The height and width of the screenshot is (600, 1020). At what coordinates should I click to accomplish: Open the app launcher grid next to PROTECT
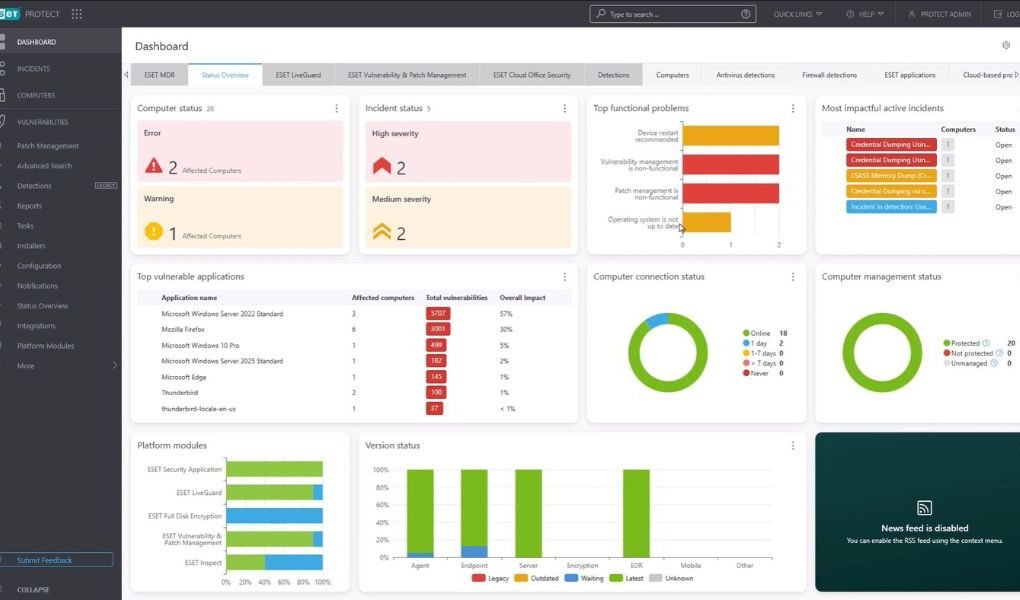(77, 14)
